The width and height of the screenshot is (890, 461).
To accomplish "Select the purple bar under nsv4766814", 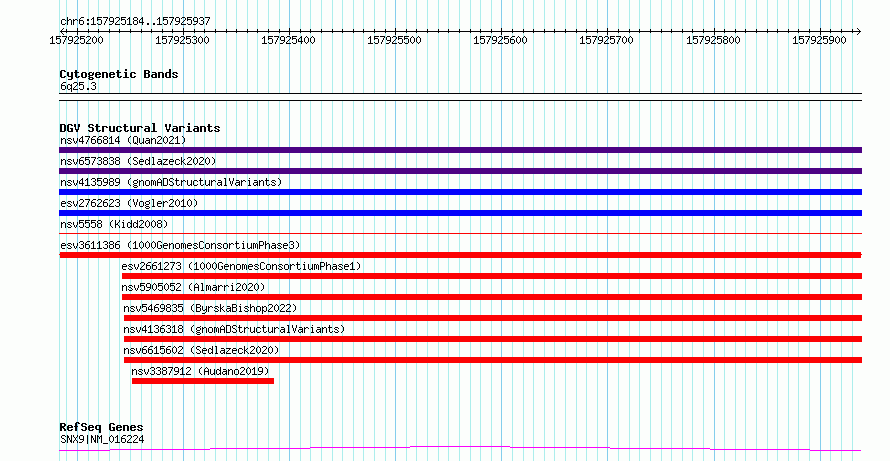I will [x=460, y=150].
